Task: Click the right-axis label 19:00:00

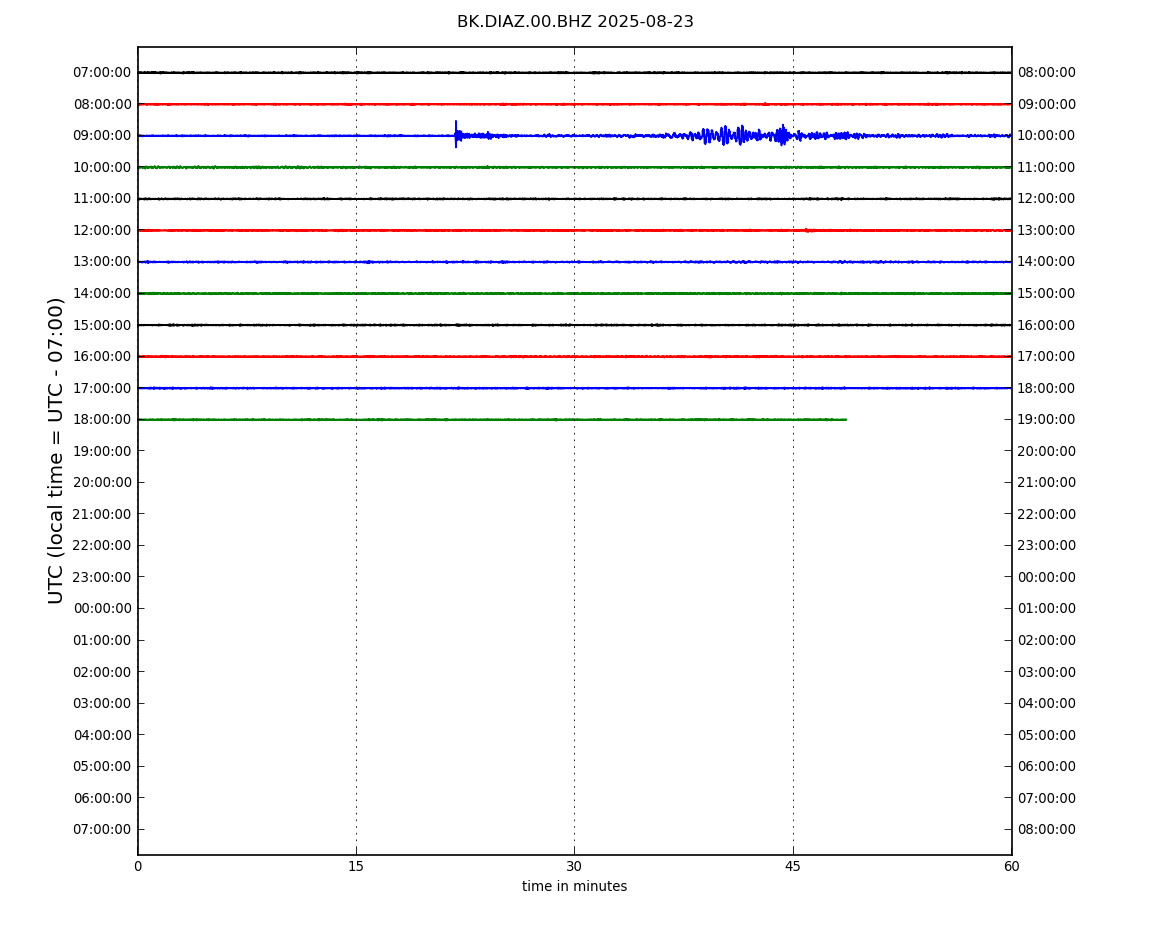Action: click(x=1046, y=420)
